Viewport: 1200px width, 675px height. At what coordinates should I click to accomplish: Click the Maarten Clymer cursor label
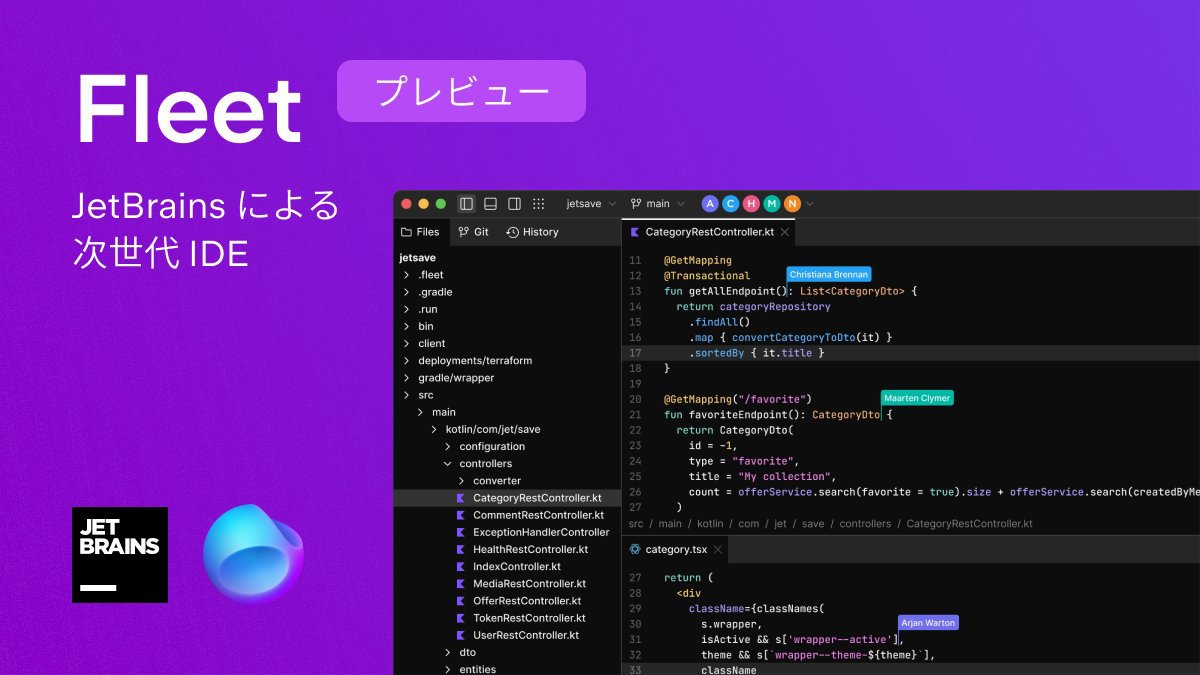coord(917,398)
